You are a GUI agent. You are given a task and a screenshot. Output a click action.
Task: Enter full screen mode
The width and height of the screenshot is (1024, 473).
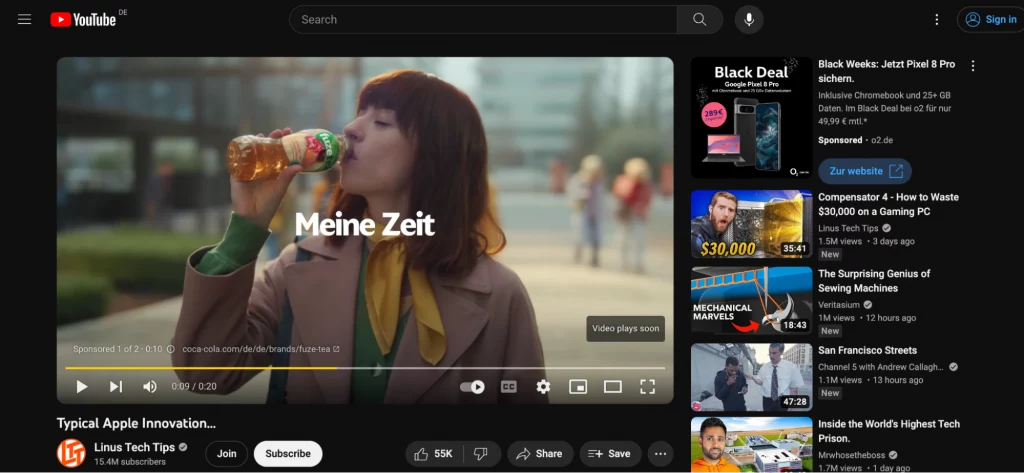[x=647, y=387]
